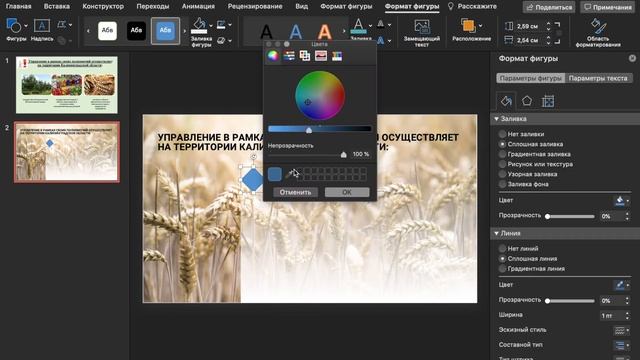Select the image palettes tab in Цвета dialog
640x360 pixels.
(x=321, y=56)
